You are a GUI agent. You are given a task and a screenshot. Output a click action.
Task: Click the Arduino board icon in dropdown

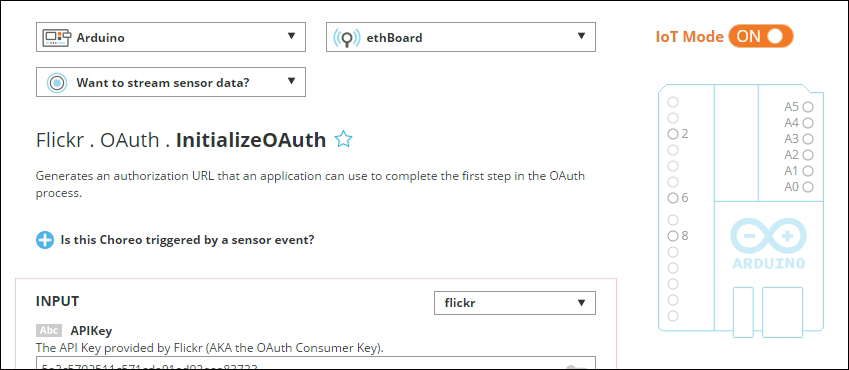[x=57, y=37]
